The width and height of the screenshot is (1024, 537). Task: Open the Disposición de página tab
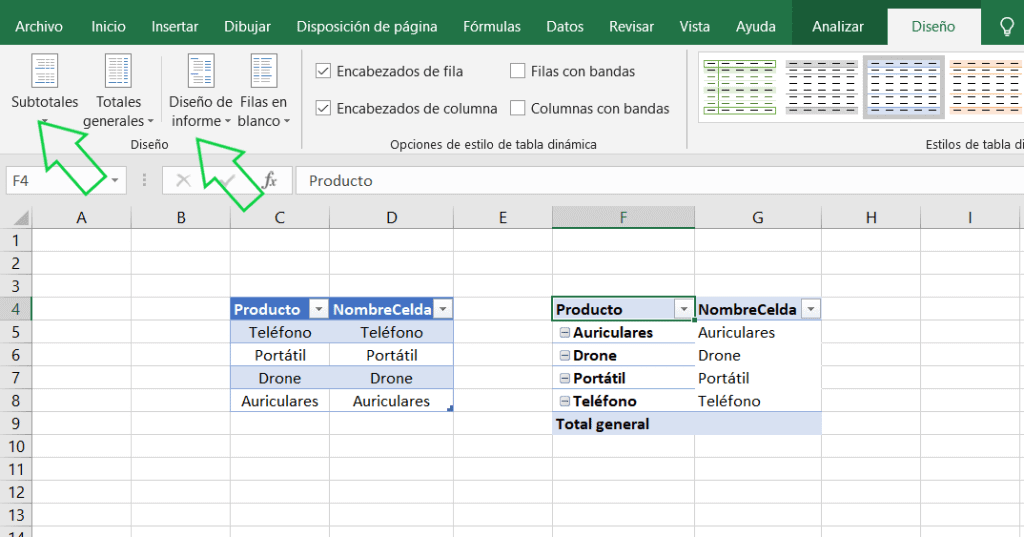tap(367, 27)
